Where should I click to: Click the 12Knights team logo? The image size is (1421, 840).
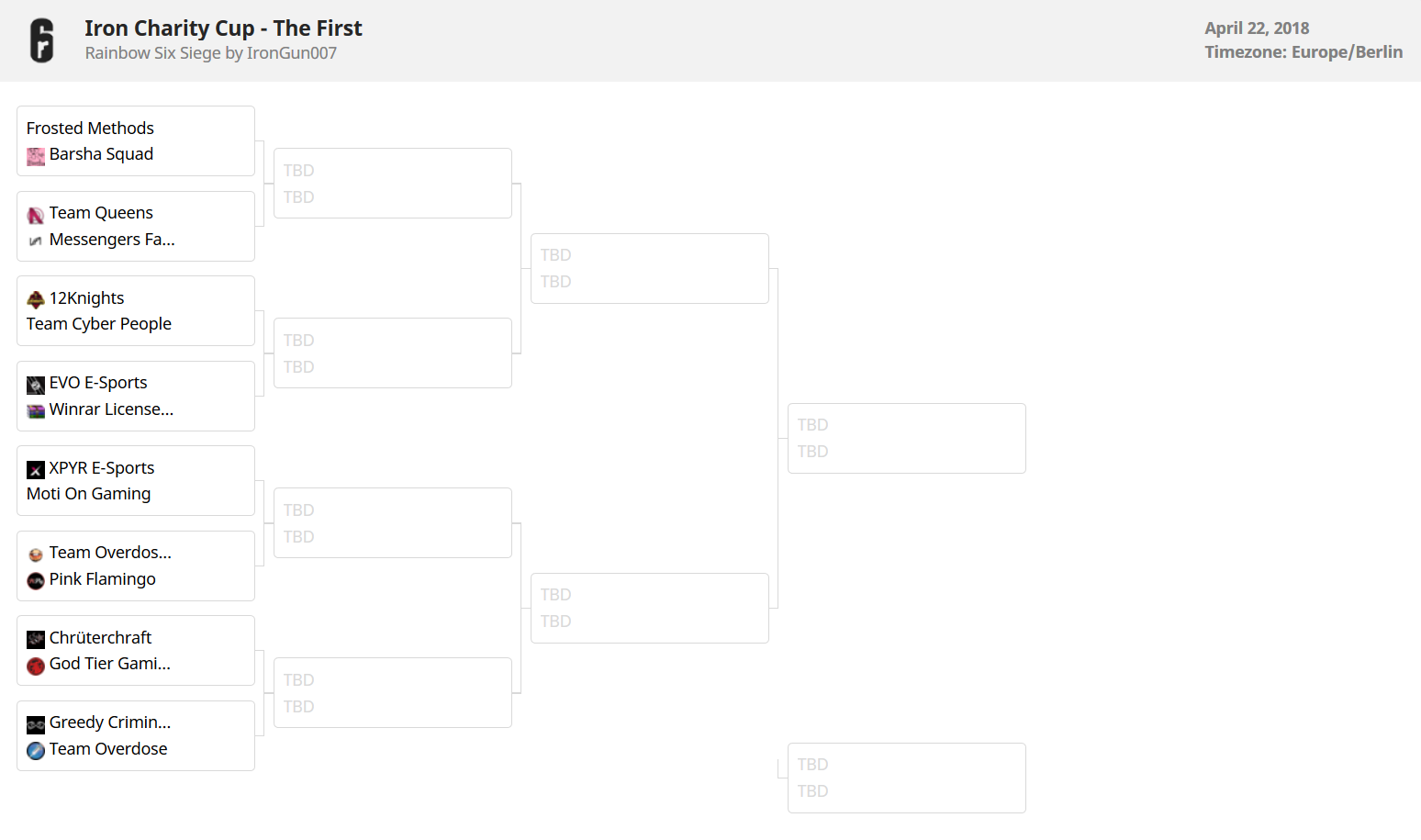(36, 299)
